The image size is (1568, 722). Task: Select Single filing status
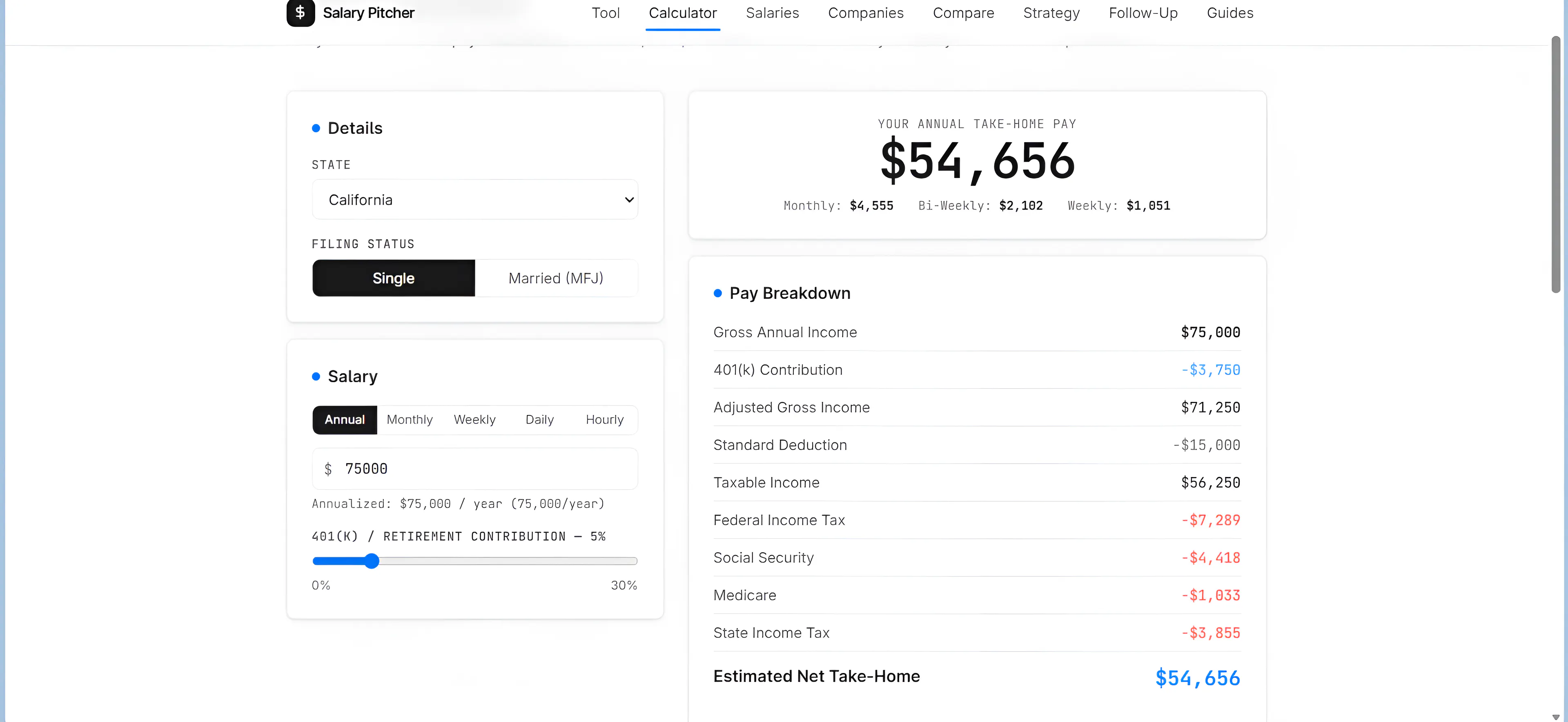coord(393,278)
